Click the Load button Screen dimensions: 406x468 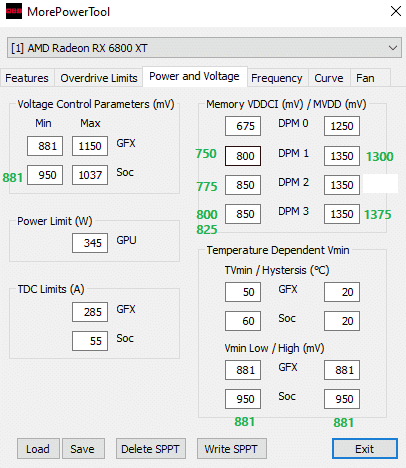click(x=38, y=449)
